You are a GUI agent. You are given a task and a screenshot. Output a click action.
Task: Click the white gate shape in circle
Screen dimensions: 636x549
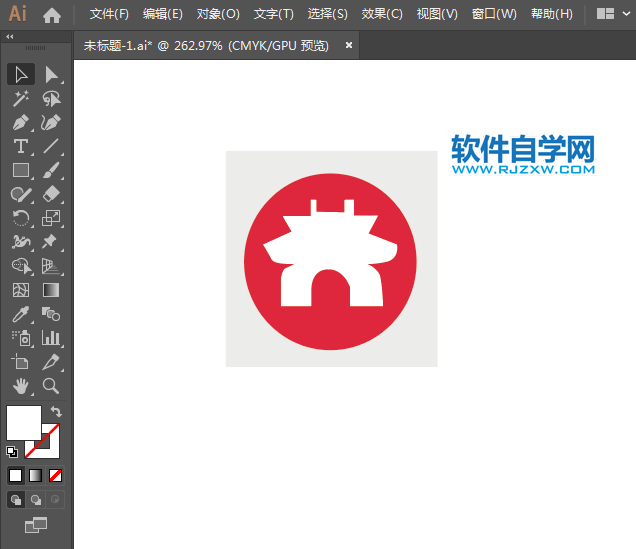[x=331, y=243]
